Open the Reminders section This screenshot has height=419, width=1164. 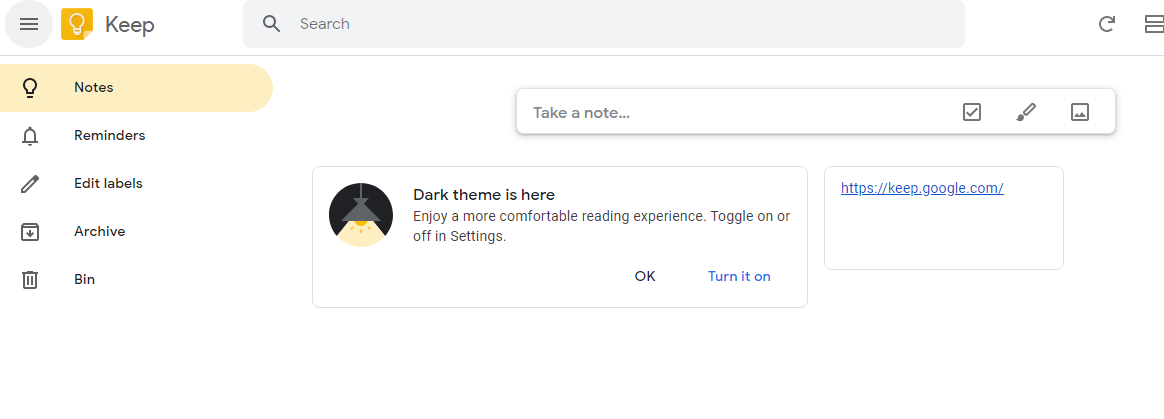tap(137, 136)
